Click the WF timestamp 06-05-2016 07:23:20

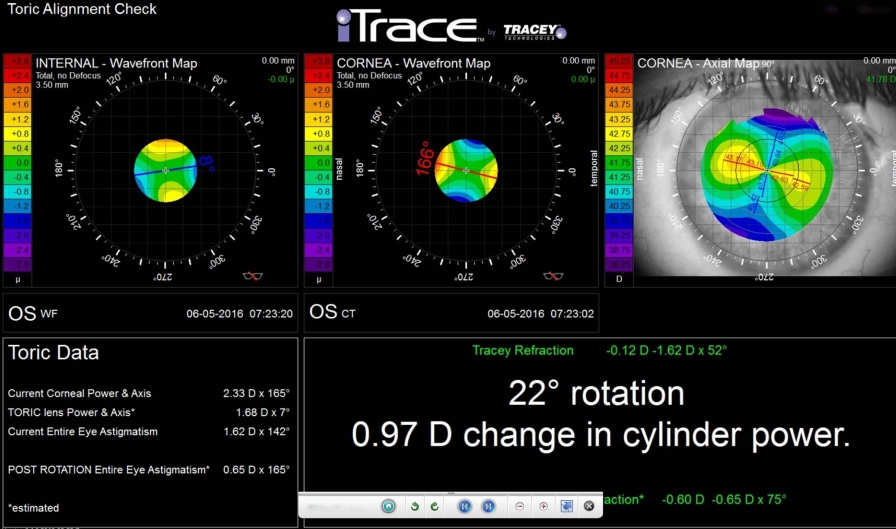click(x=239, y=314)
